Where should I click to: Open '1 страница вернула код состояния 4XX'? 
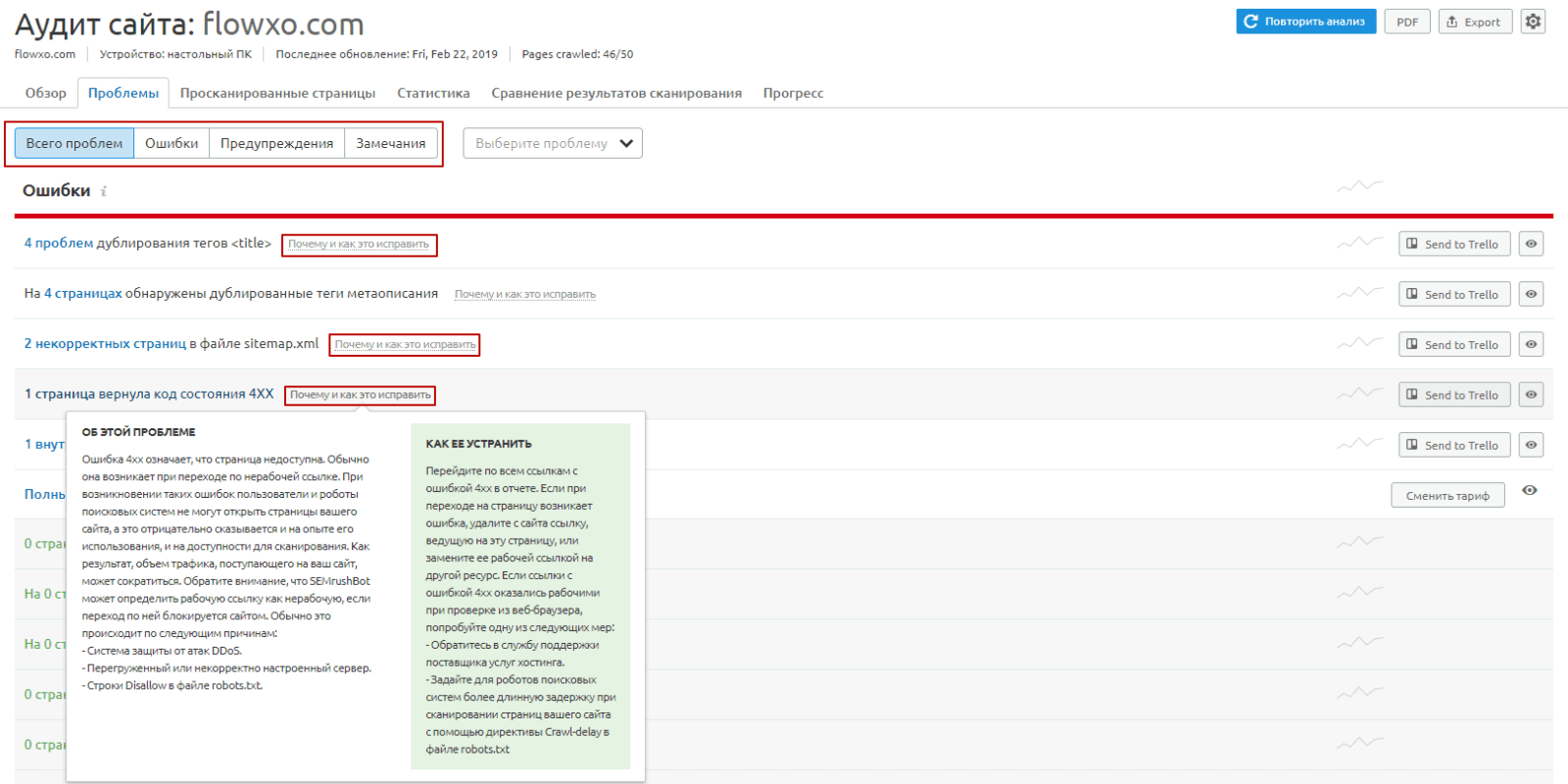click(x=149, y=394)
